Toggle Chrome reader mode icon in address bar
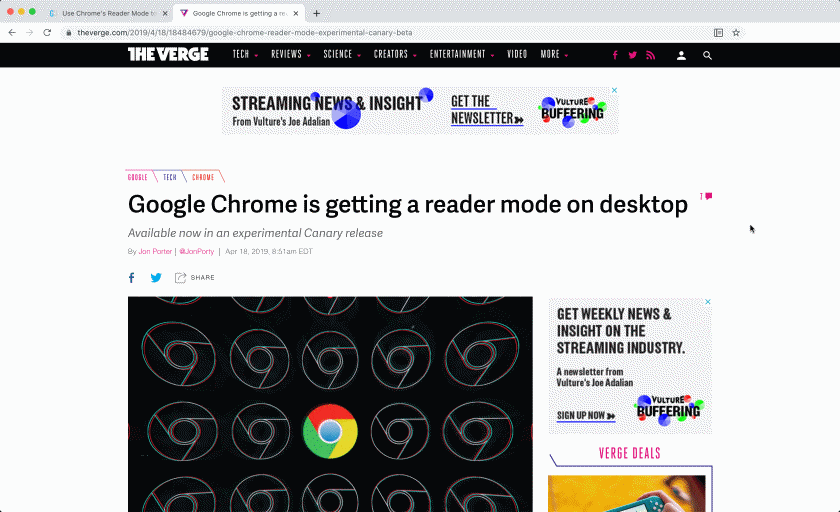 click(x=718, y=32)
